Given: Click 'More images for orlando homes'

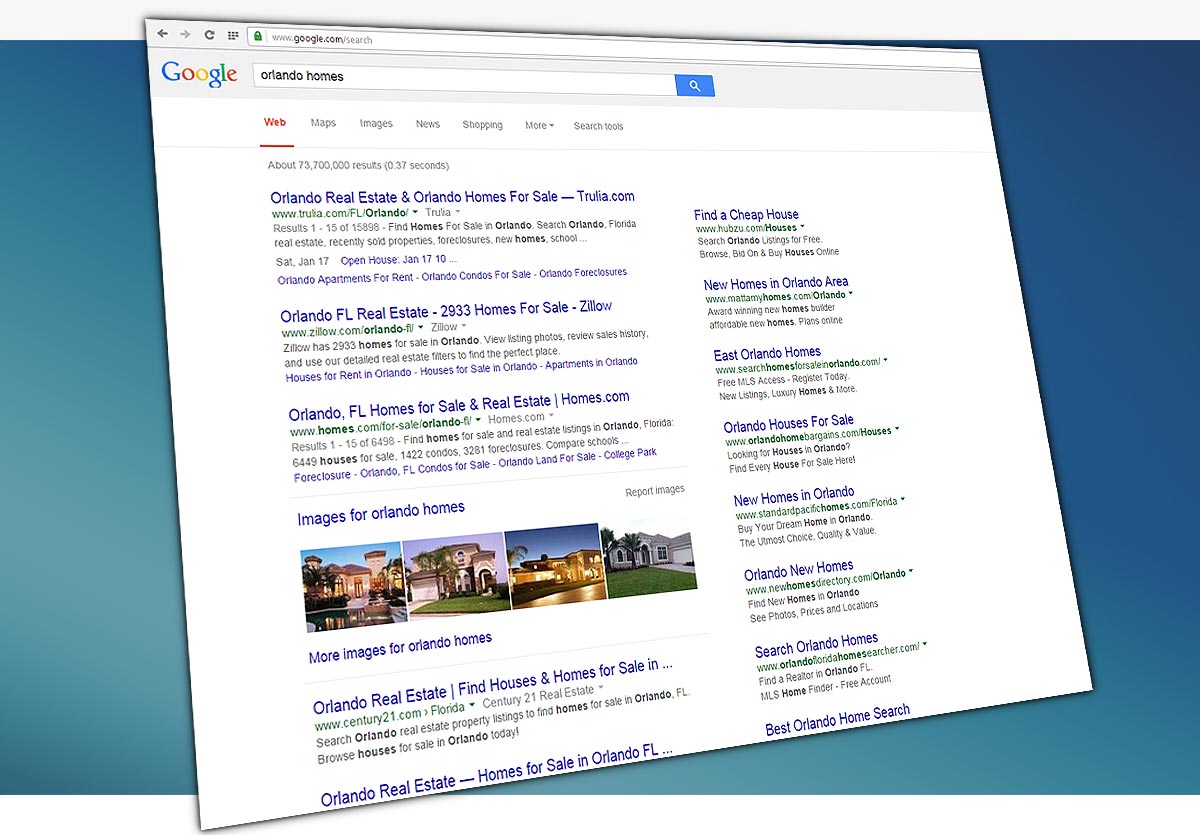Looking at the screenshot, I should [x=400, y=648].
